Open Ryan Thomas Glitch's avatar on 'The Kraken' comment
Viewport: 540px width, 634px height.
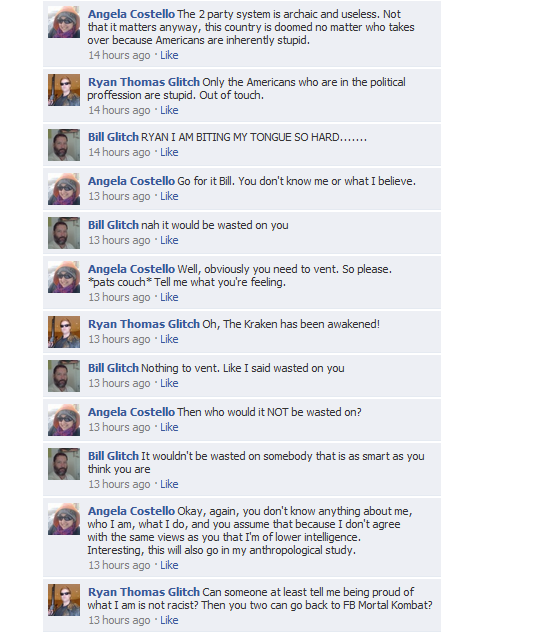coord(64,332)
